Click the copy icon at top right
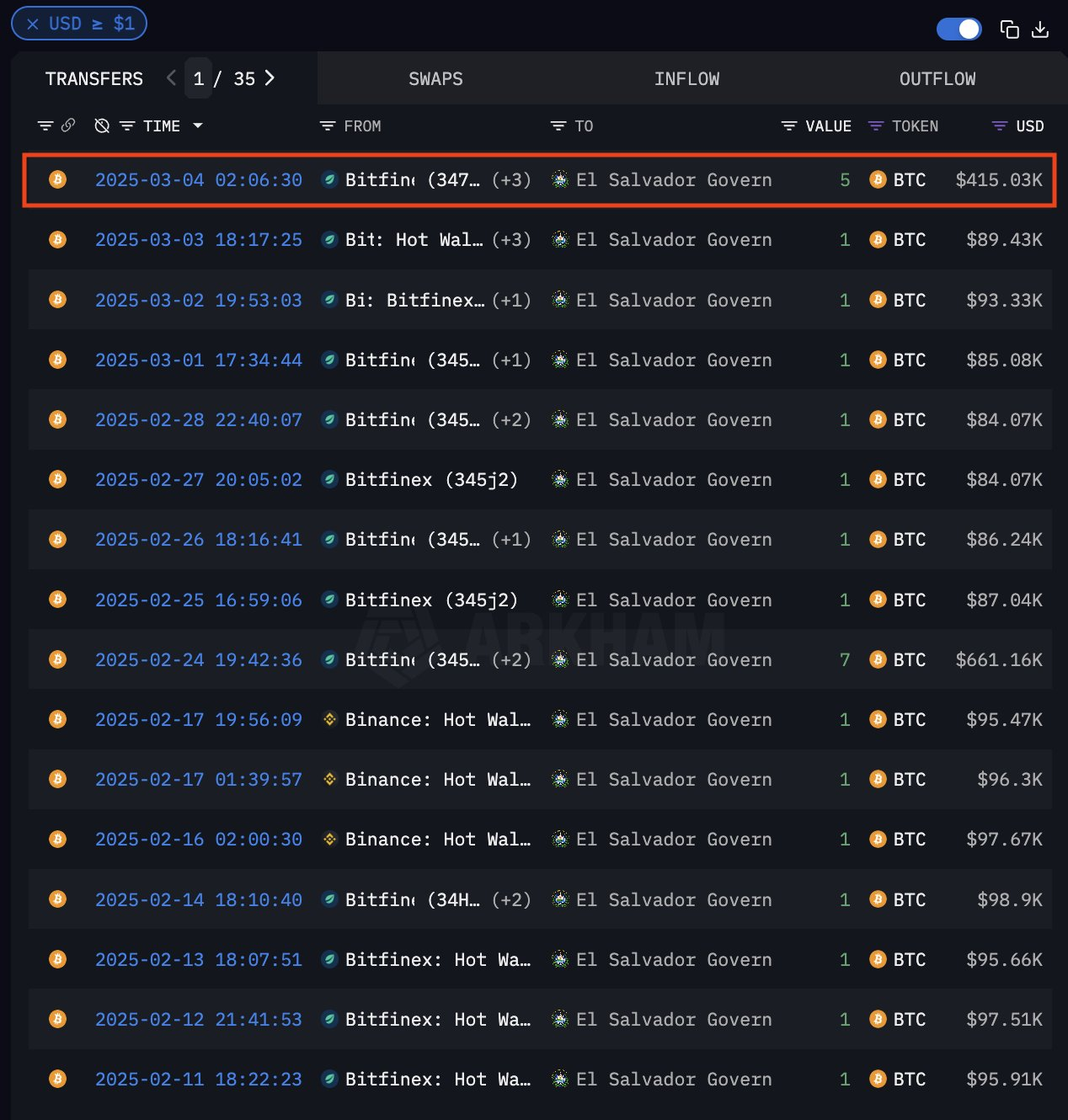 pos(1009,29)
